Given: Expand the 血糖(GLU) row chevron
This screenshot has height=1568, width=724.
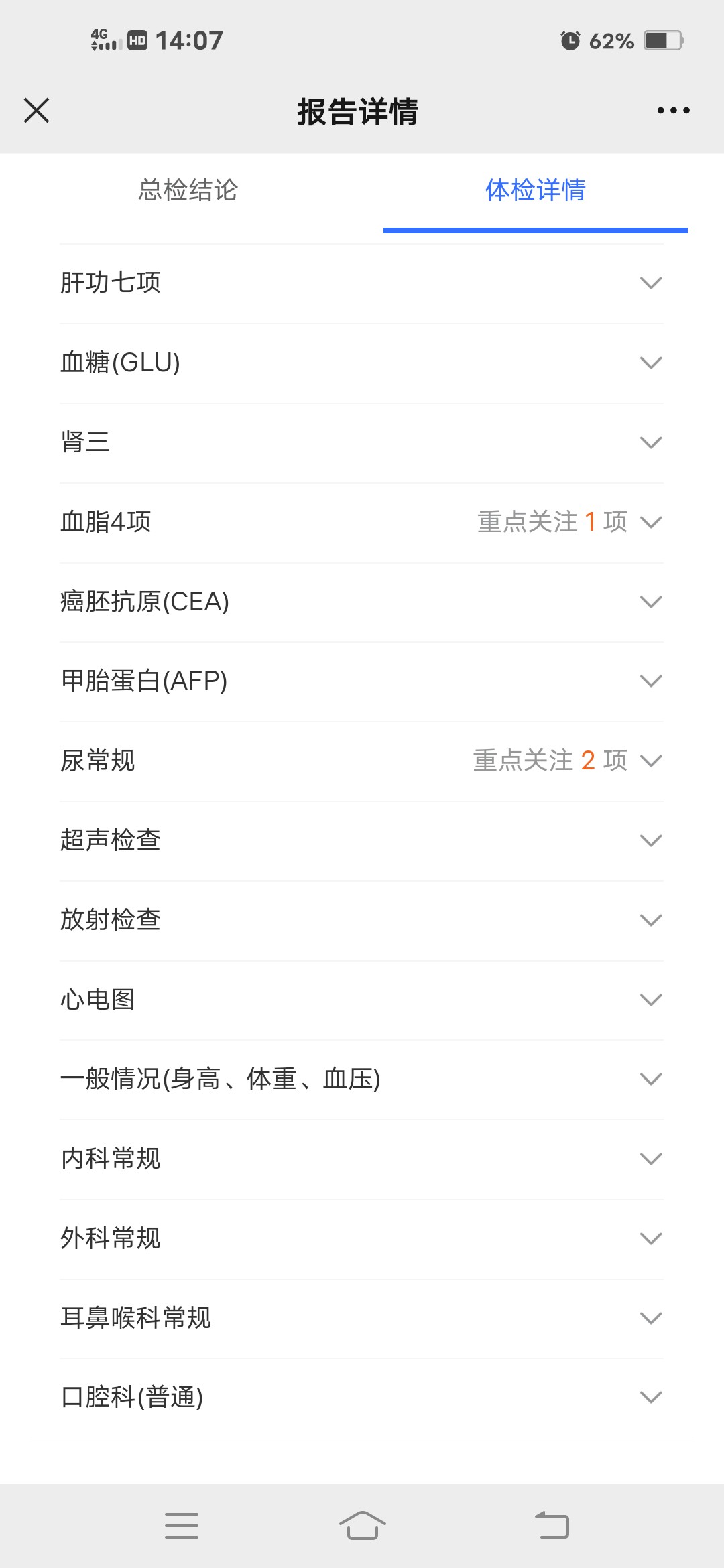Looking at the screenshot, I should pos(651,363).
